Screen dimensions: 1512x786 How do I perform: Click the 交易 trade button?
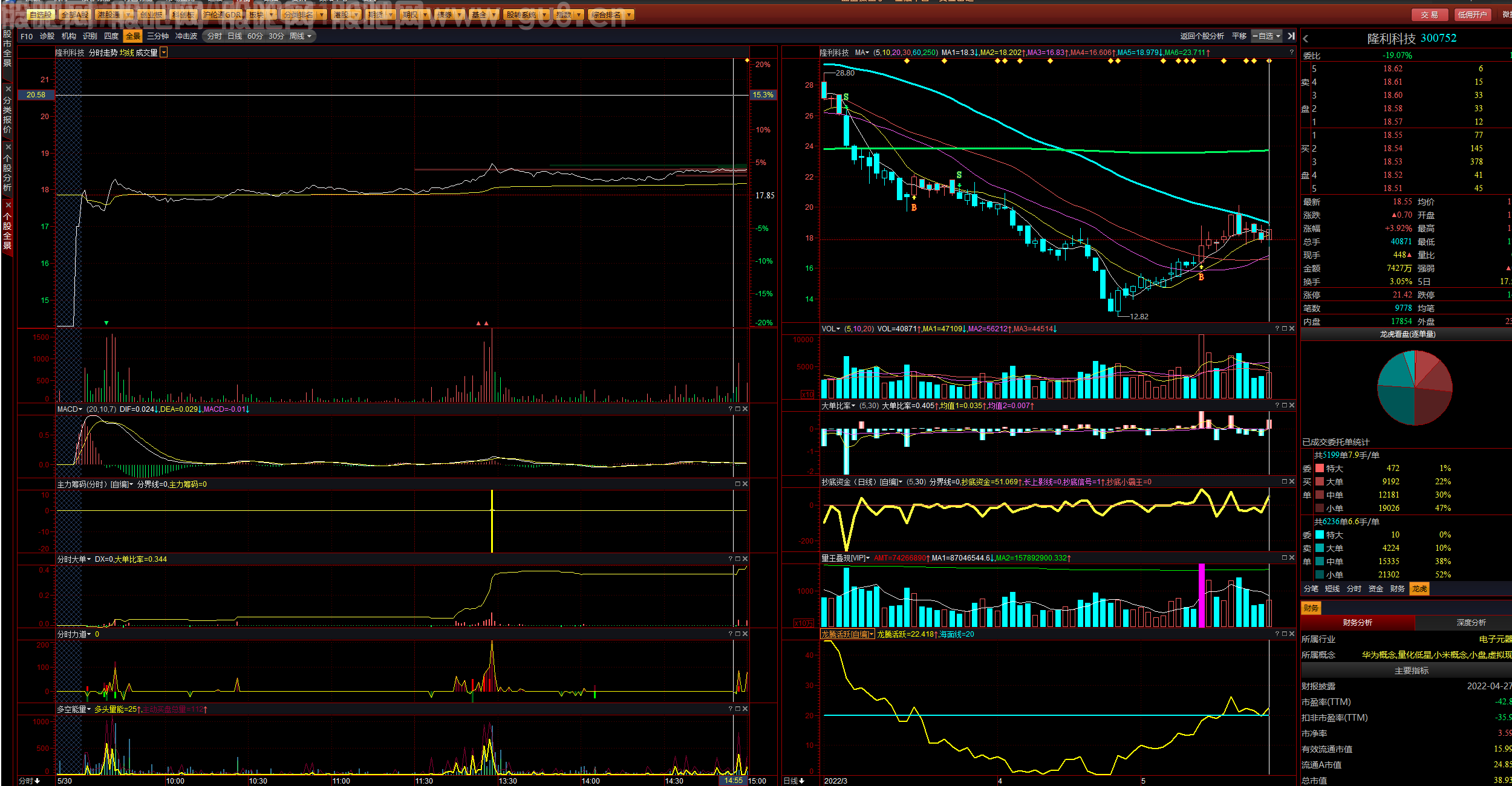[1430, 15]
